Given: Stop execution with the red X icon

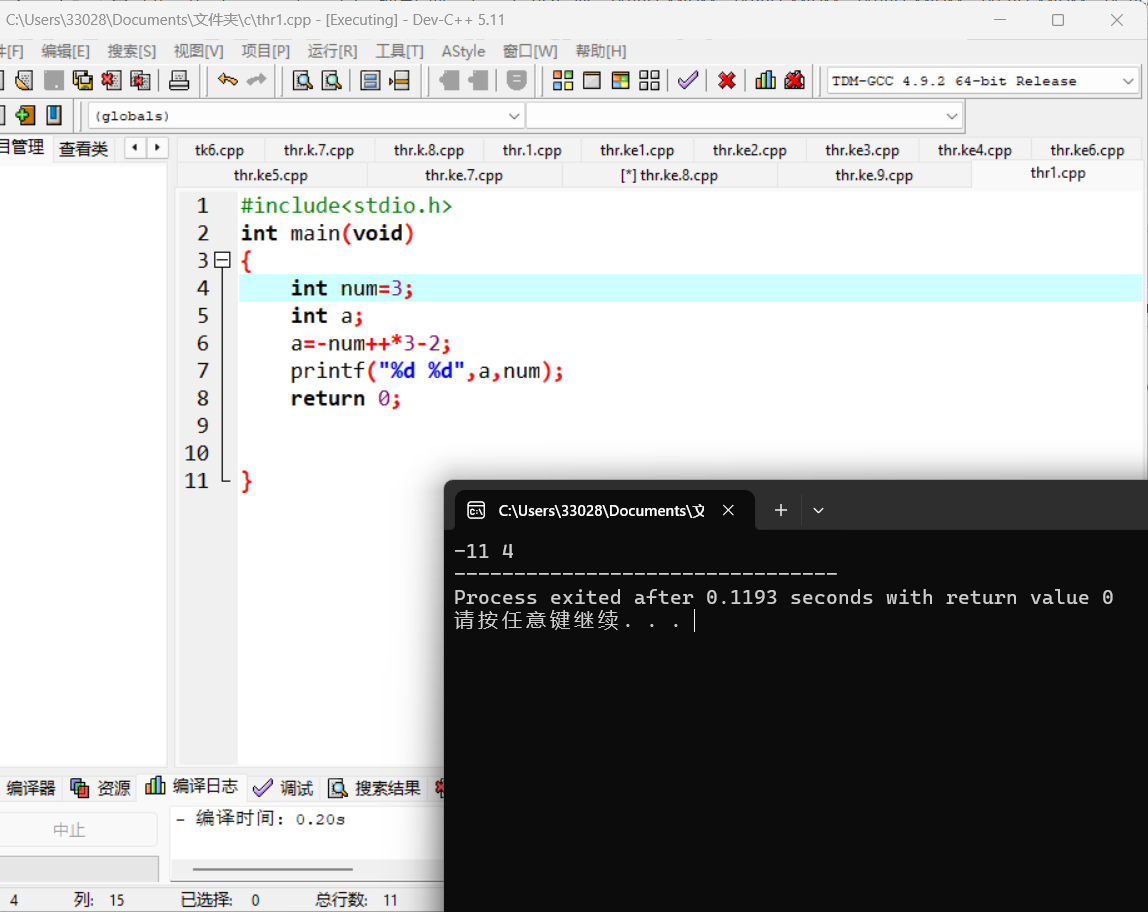Looking at the screenshot, I should pos(726,81).
